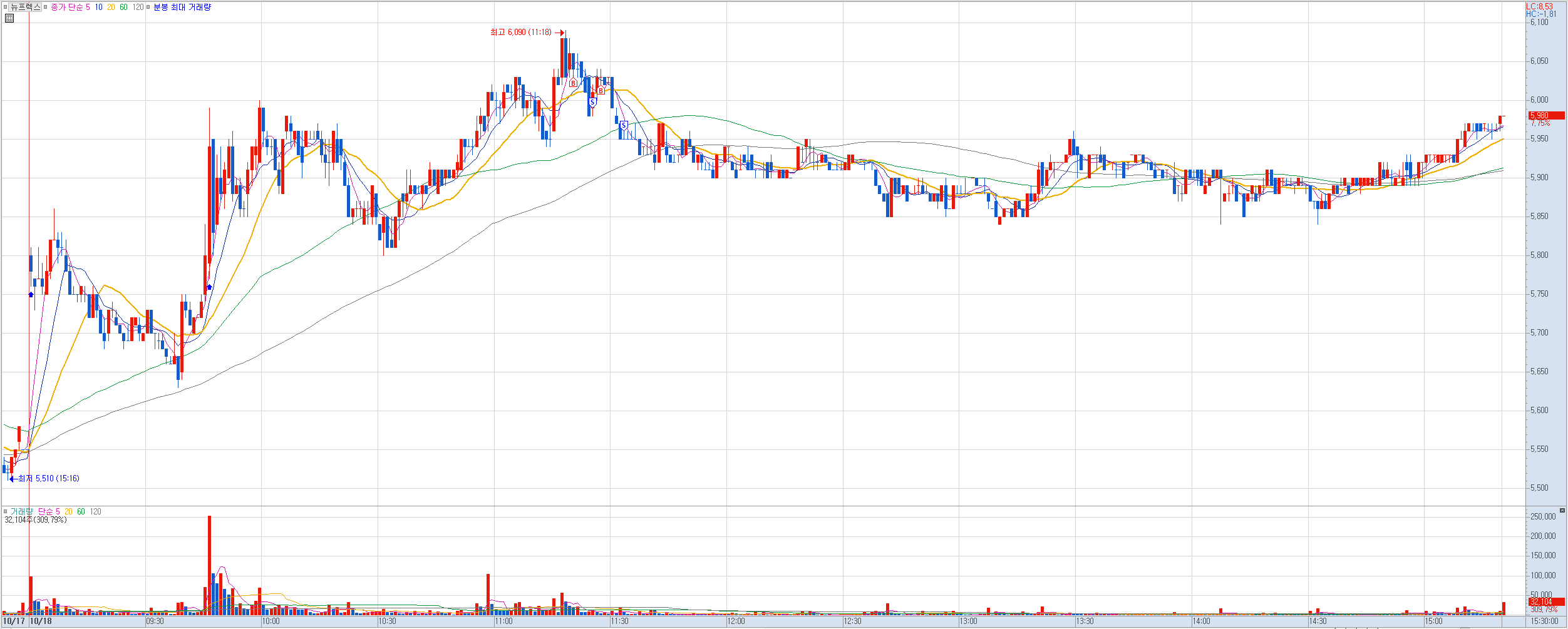1568x629 pixels.
Task: Click the 10-period price moving average label
Action: point(98,7)
